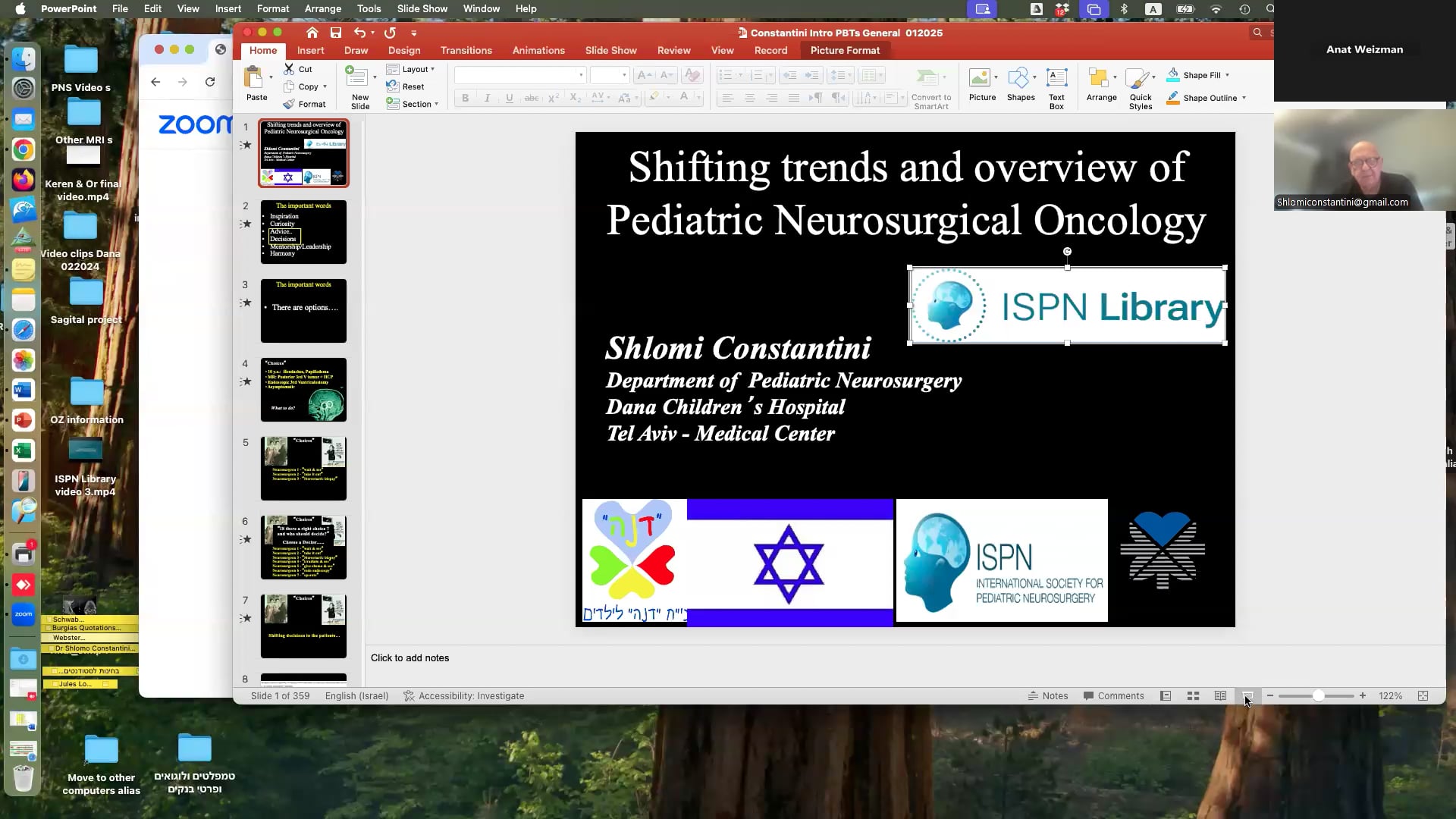The image size is (1456, 819).
Task: Switch to Normal view in status bar
Action: [1166, 696]
